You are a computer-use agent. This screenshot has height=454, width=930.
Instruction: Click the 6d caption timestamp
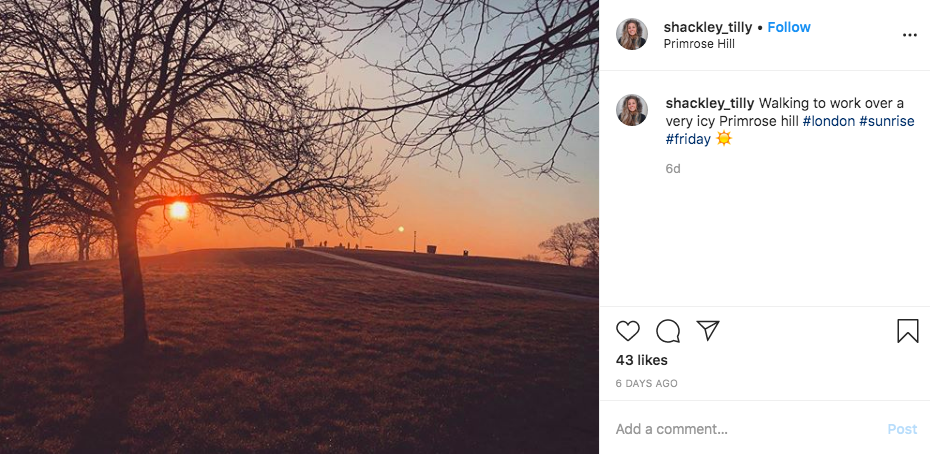673,169
